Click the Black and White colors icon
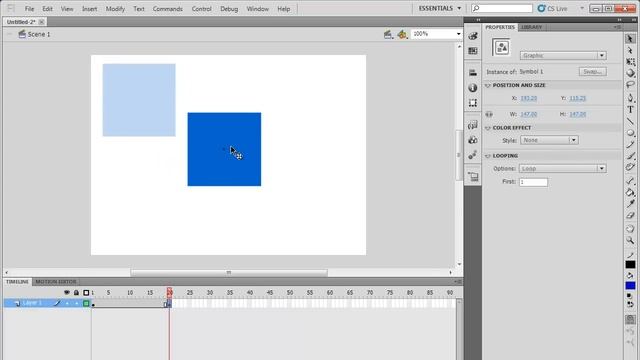640x360 pixels. click(x=630, y=296)
